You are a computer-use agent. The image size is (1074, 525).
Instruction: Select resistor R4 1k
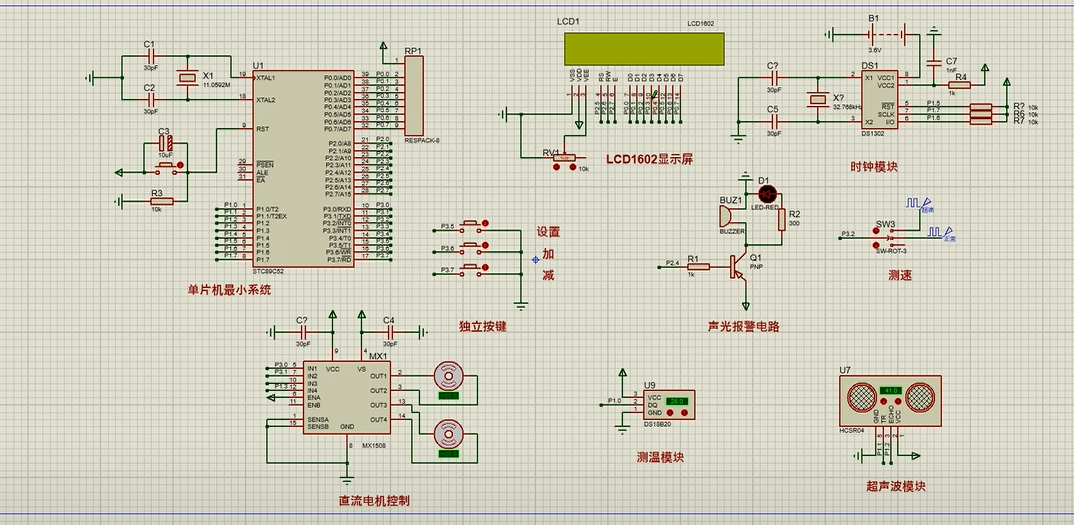[960, 85]
